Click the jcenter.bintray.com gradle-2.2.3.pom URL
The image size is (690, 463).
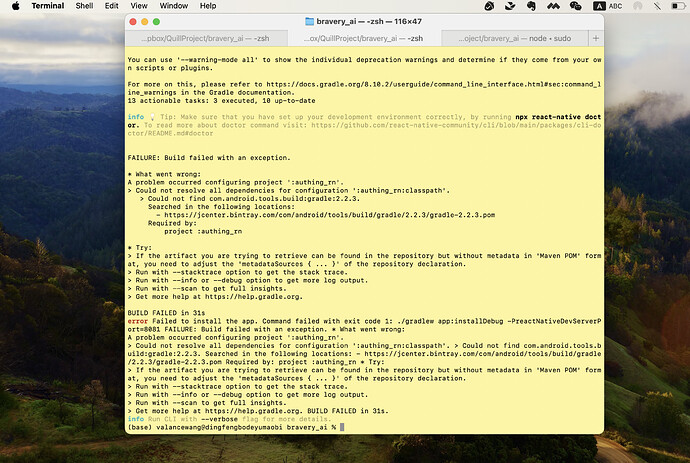[x=330, y=215]
